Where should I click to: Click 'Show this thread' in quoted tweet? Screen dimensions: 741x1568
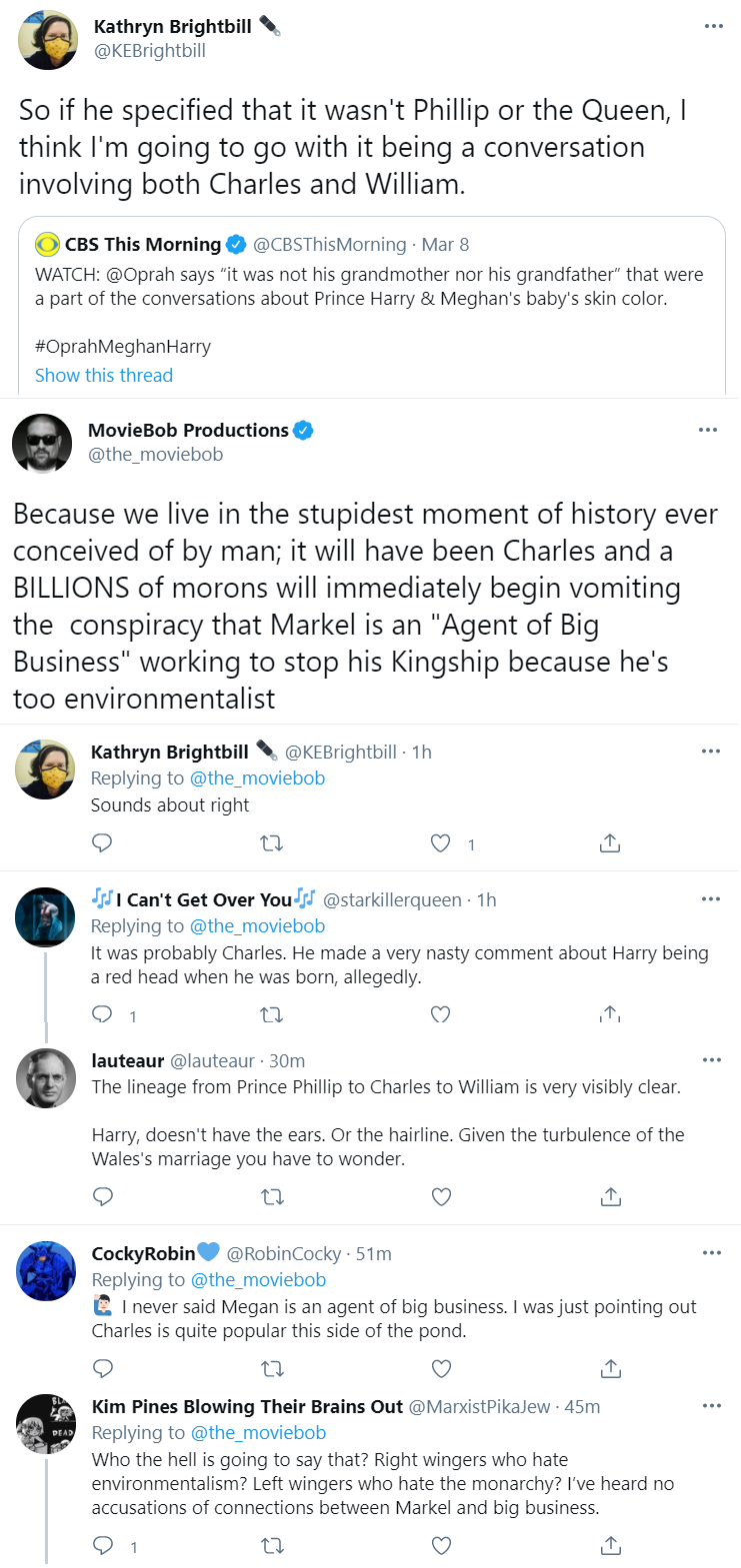pos(104,376)
